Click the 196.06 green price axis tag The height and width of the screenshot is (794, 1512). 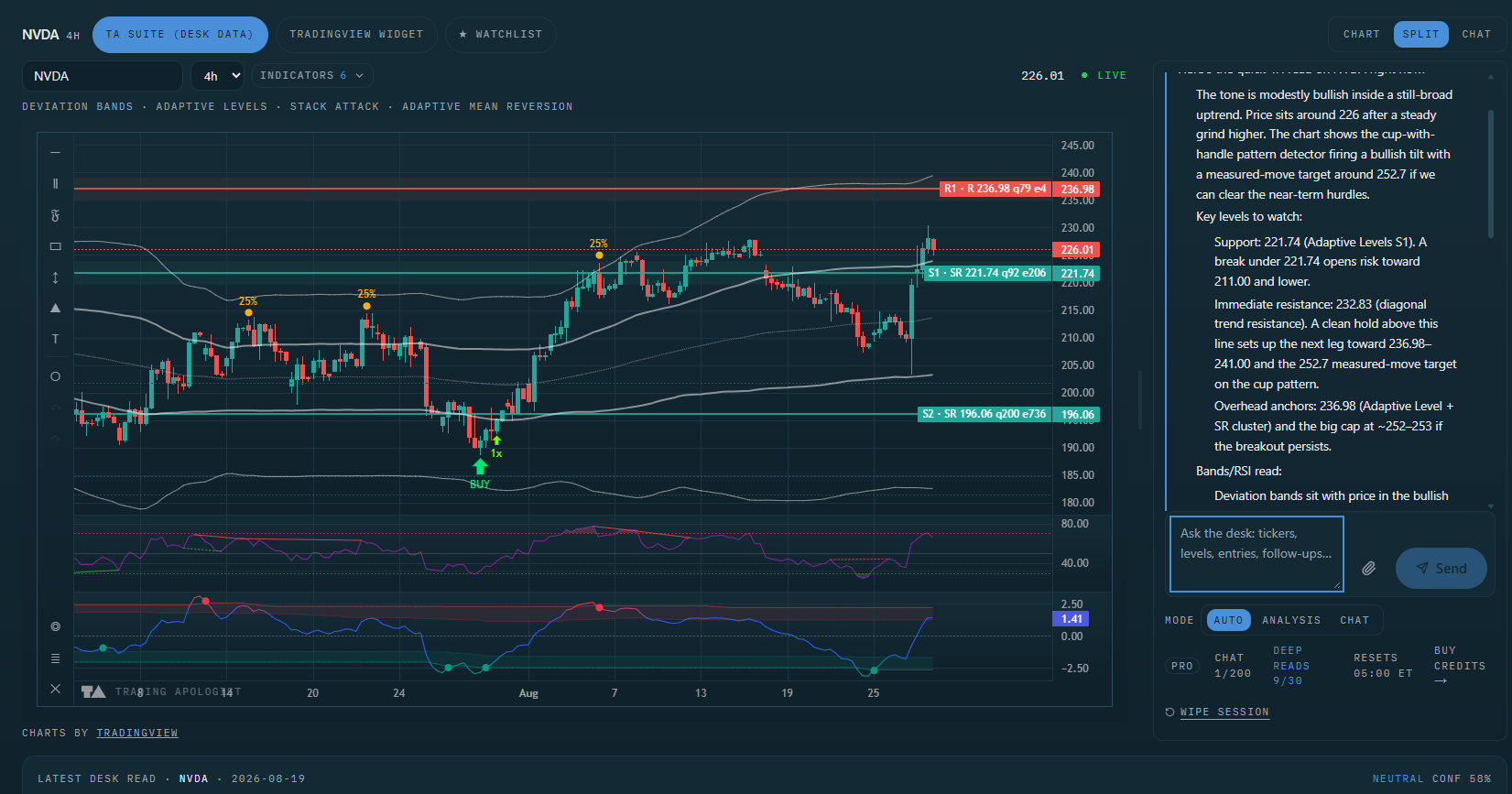(x=1077, y=415)
